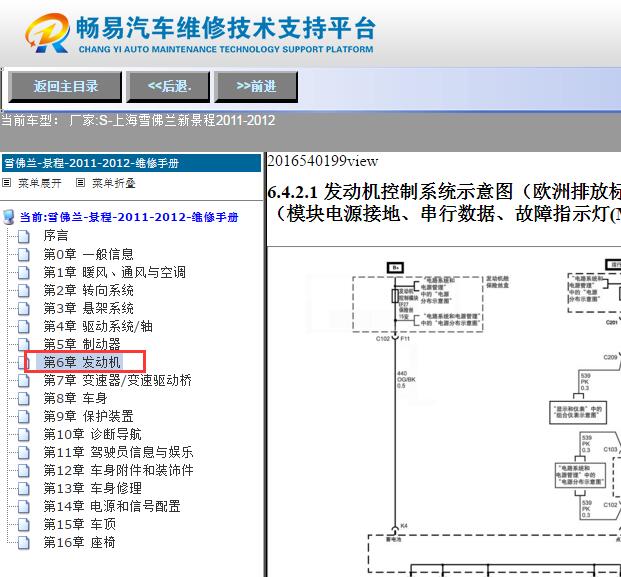Open 第11章 驾驶员信息与娱乐
Image resolution: width=621 pixels, height=577 pixels.
point(118,452)
